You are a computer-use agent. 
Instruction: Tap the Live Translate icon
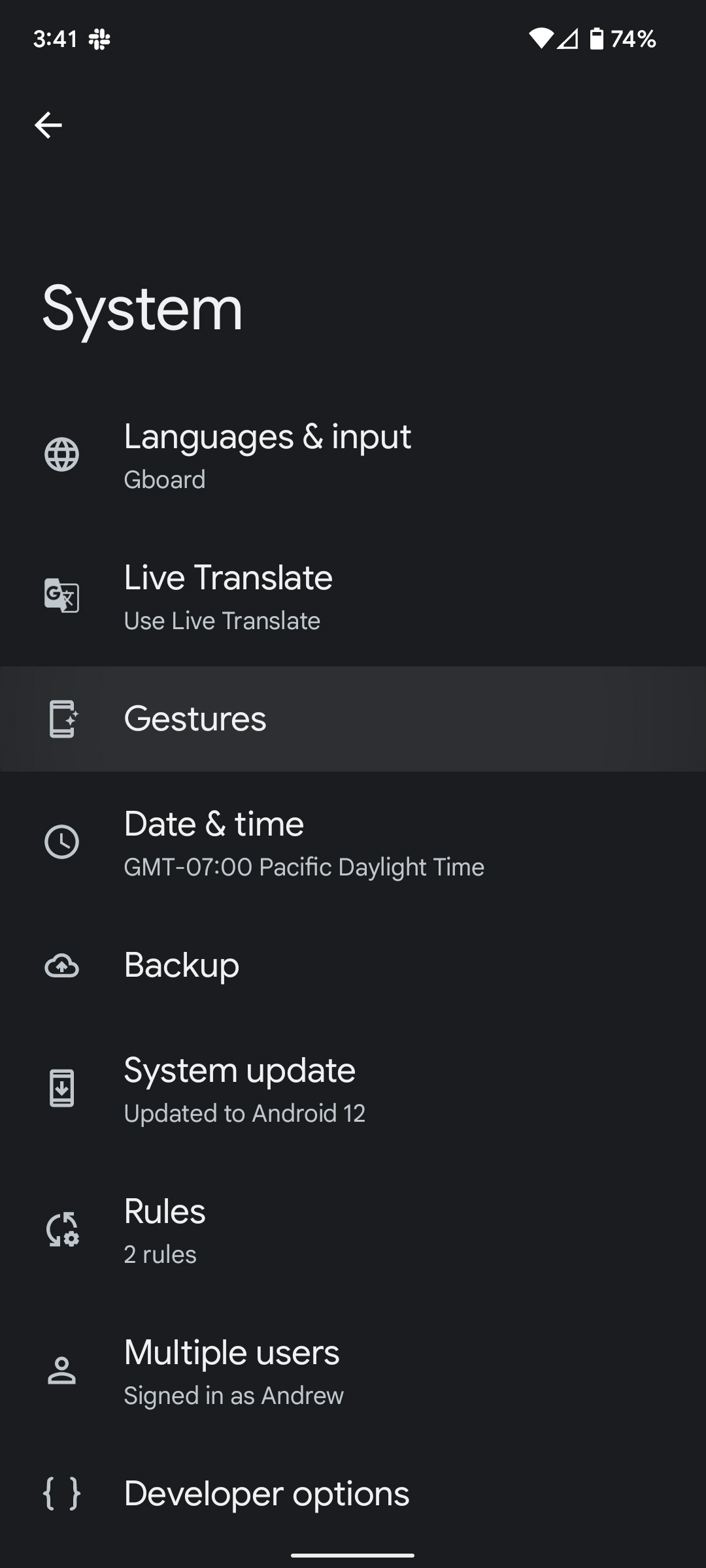[x=62, y=595]
